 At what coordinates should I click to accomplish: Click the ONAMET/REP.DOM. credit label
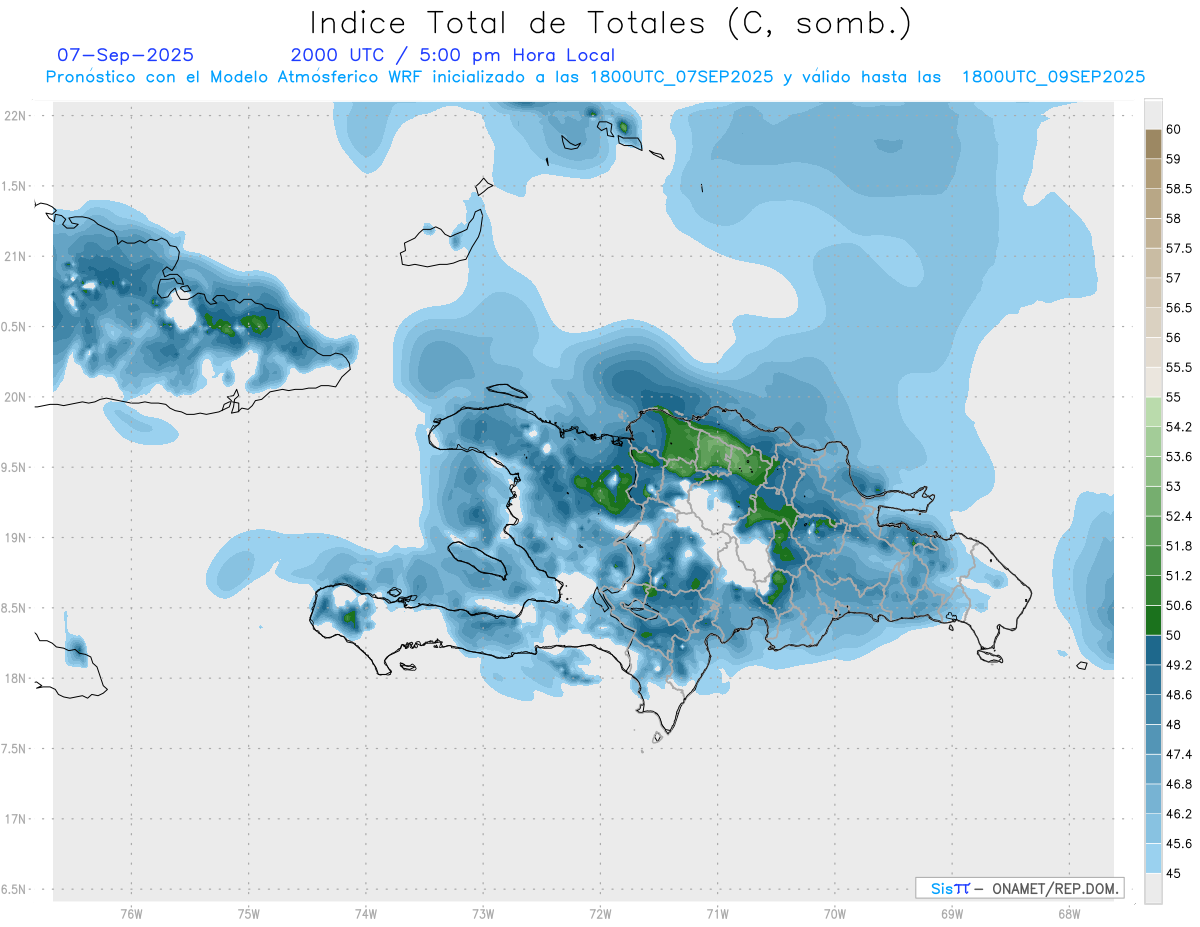1056,888
